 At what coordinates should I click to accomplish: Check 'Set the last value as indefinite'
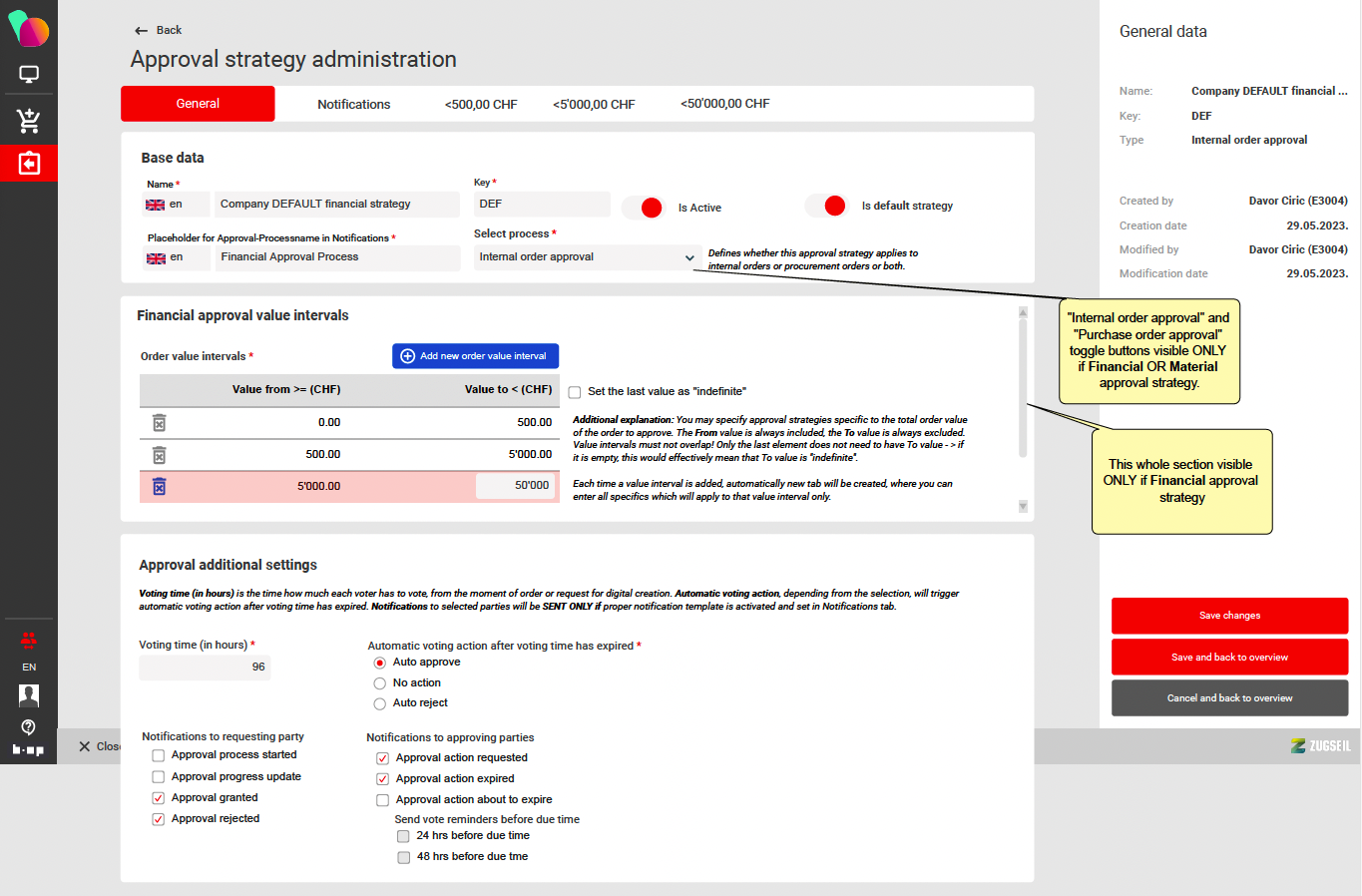(575, 392)
